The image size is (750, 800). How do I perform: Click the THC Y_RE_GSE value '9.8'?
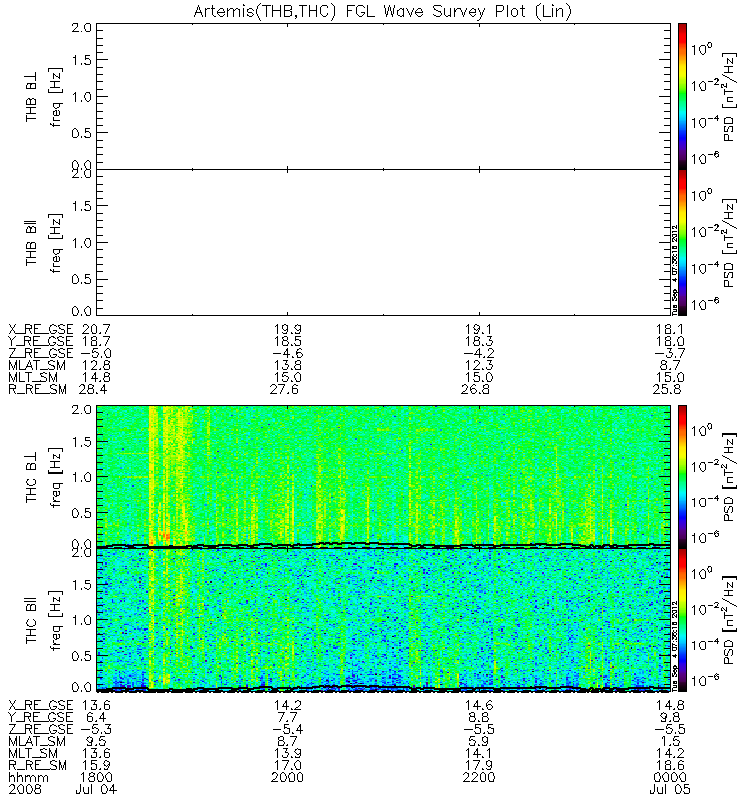click(670, 717)
